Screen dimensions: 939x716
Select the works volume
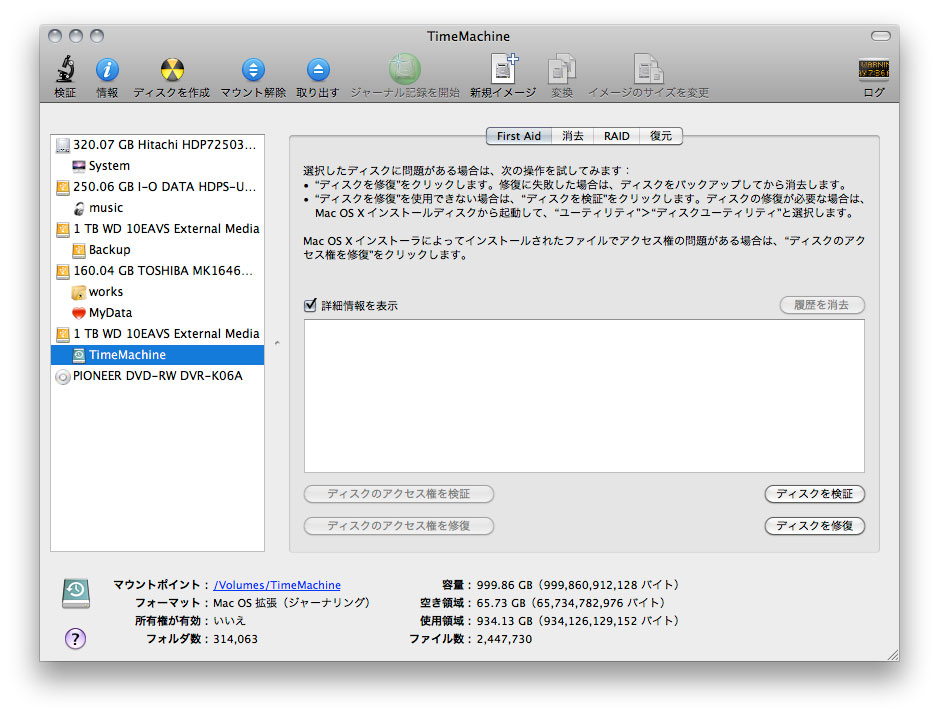coord(157,292)
